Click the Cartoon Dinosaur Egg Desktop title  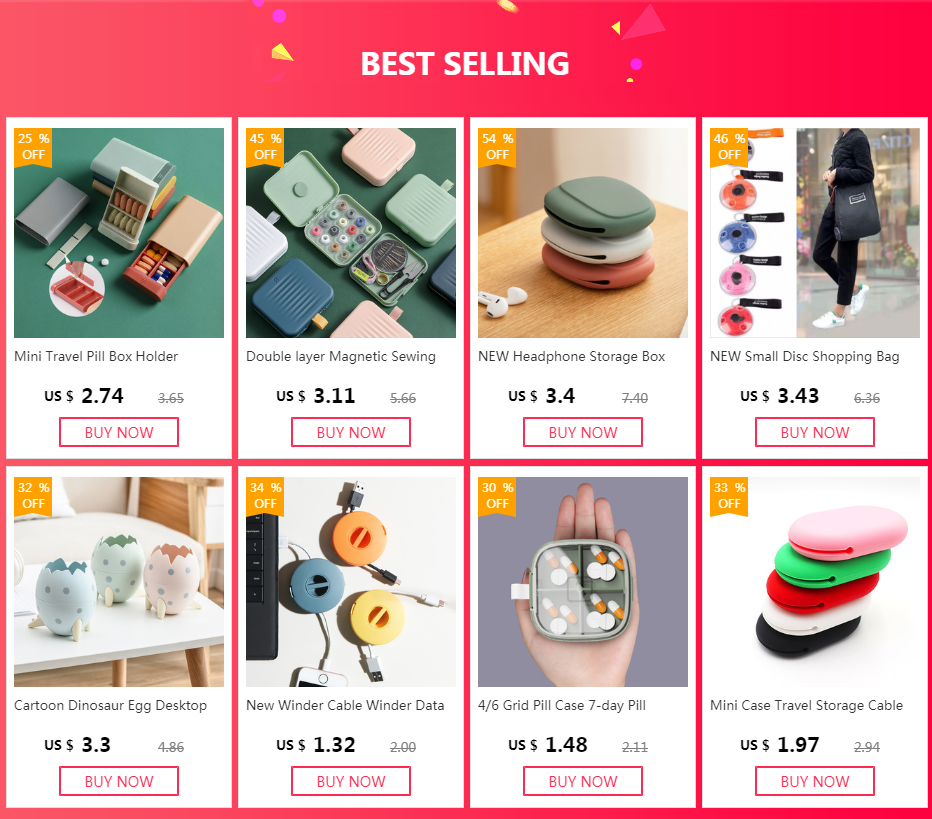[x=111, y=705]
